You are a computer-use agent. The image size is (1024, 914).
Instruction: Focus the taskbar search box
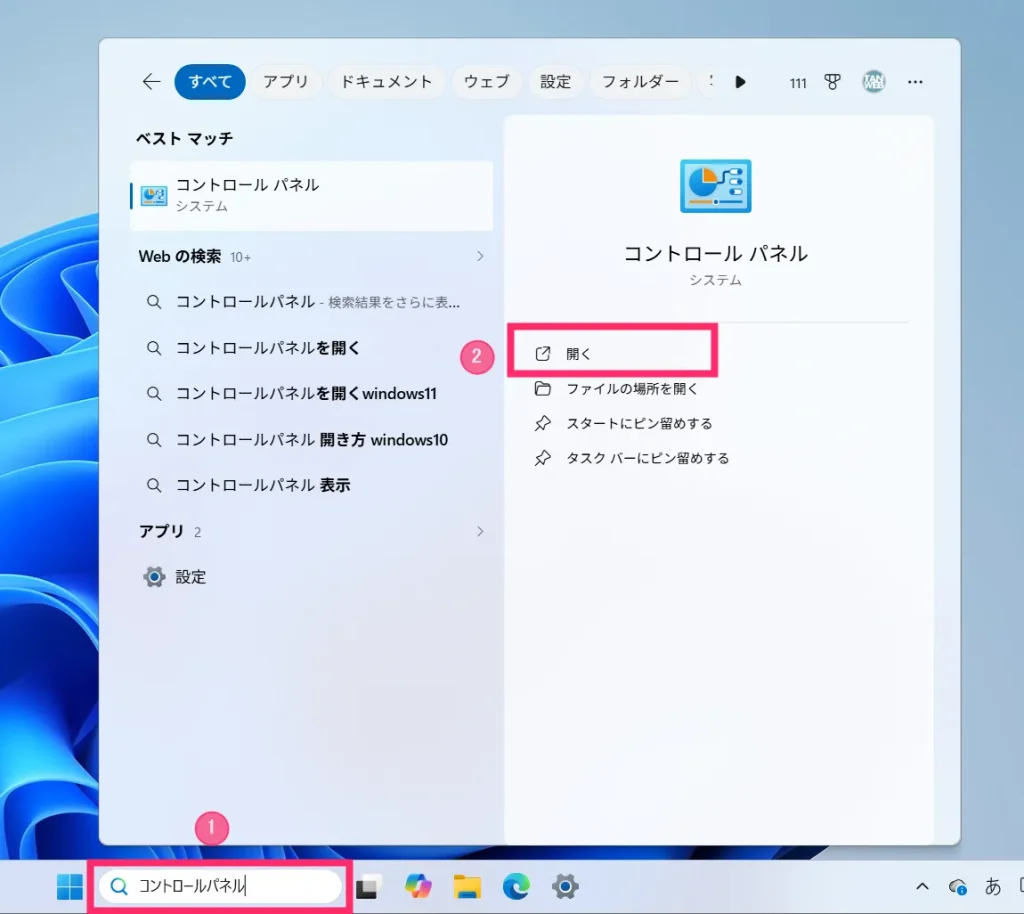(x=221, y=886)
